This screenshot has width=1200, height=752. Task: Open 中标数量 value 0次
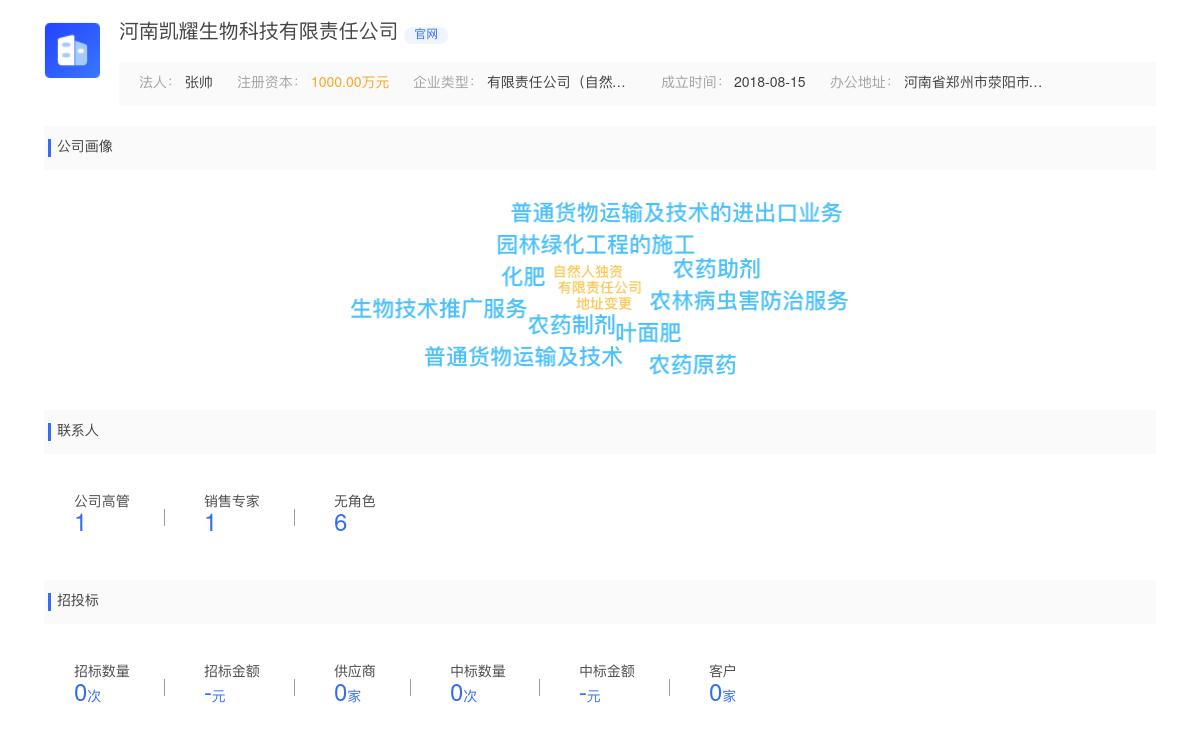(463, 693)
